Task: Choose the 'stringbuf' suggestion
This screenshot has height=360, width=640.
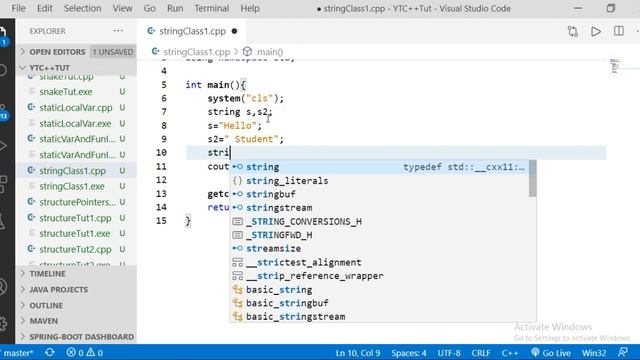Action: (x=380, y=194)
